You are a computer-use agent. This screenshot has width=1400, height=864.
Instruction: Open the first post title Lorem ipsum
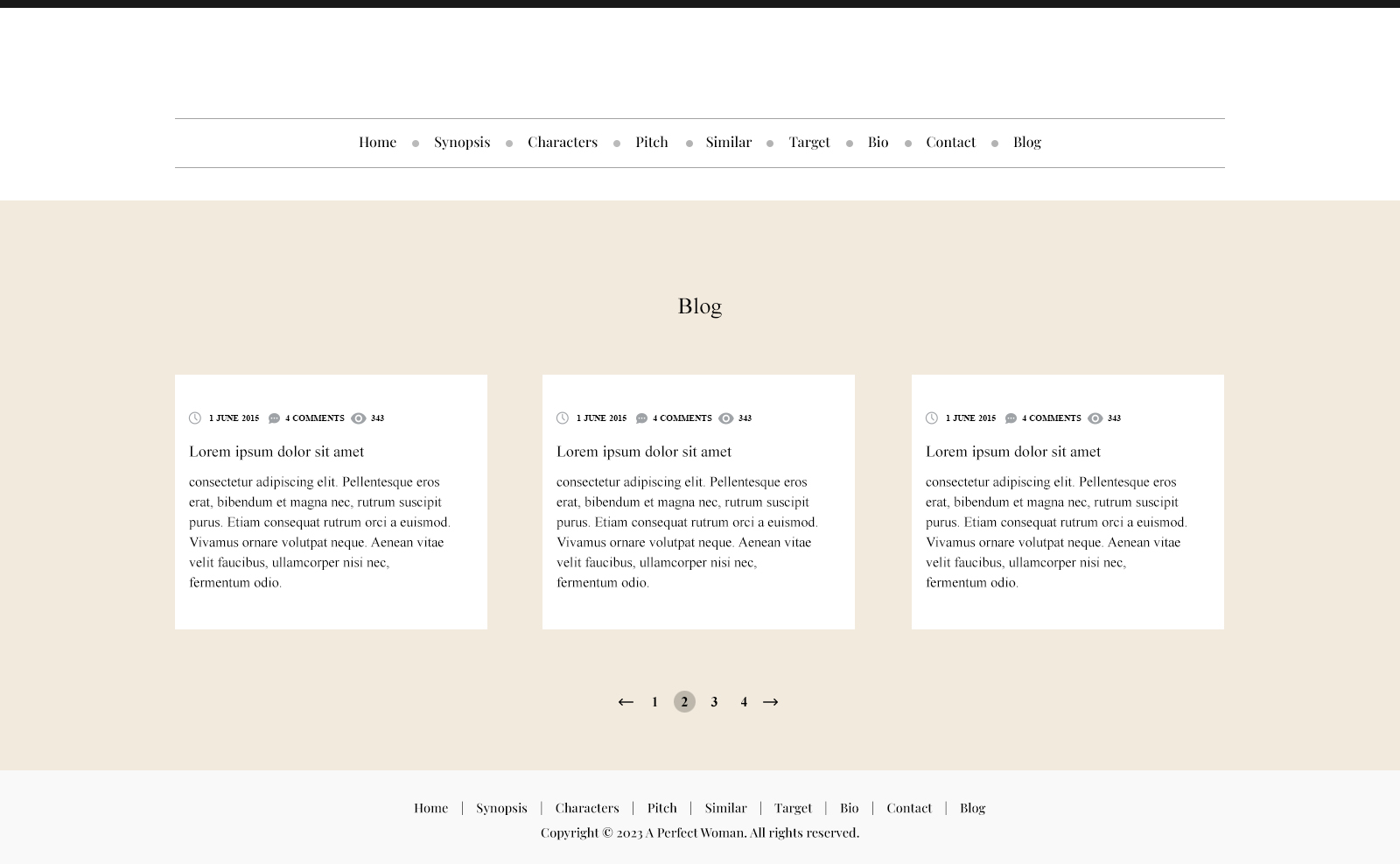[x=276, y=452]
